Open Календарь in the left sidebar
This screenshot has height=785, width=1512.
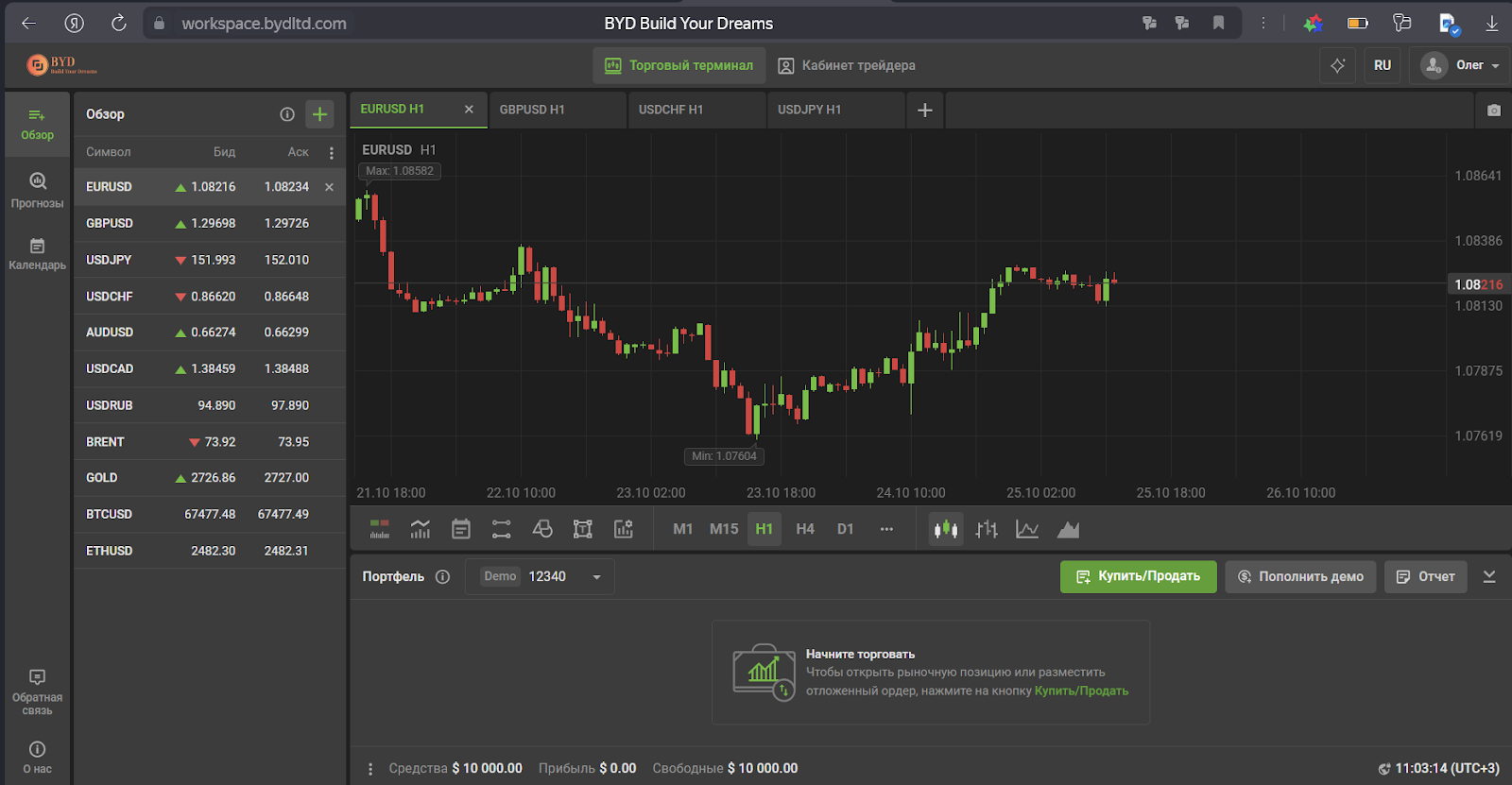(x=38, y=254)
